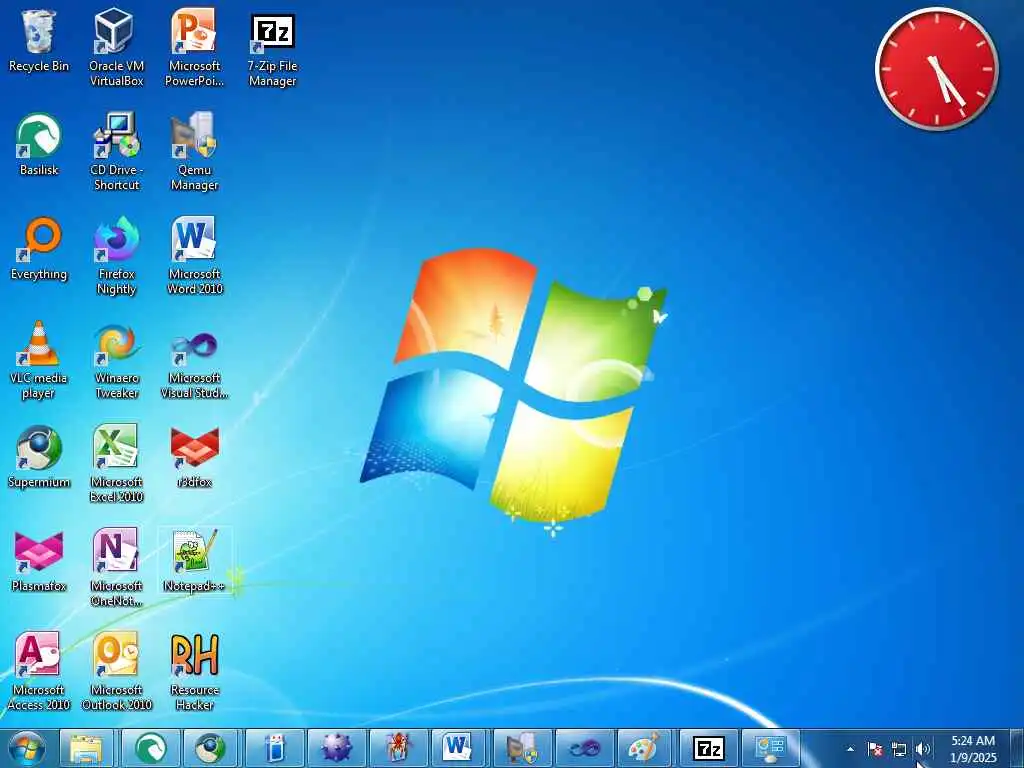Viewport: 1024px width, 768px height.
Task: Click the blue USB-like taskbar icon
Action: click(x=273, y=748)
